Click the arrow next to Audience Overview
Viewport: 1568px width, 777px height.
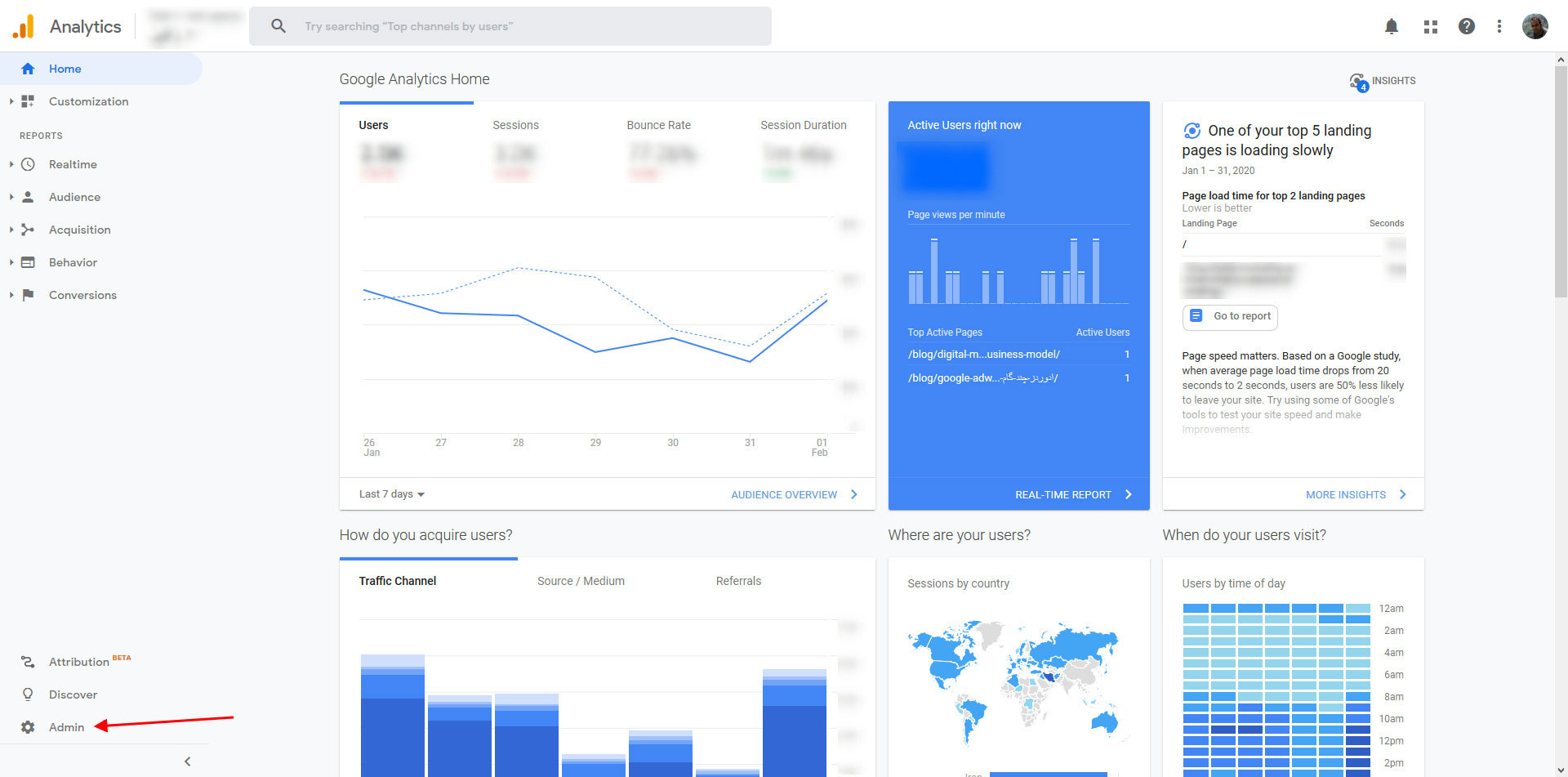(854, 494)
